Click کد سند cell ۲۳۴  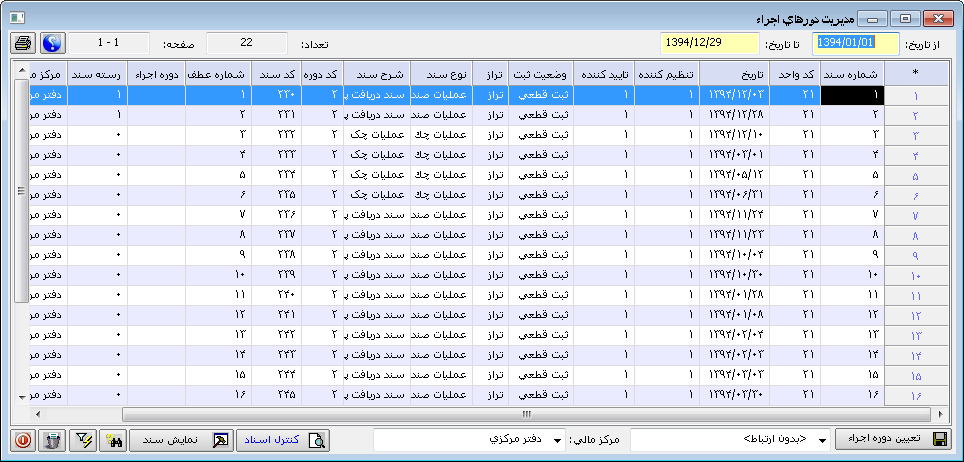pos(276,175)
